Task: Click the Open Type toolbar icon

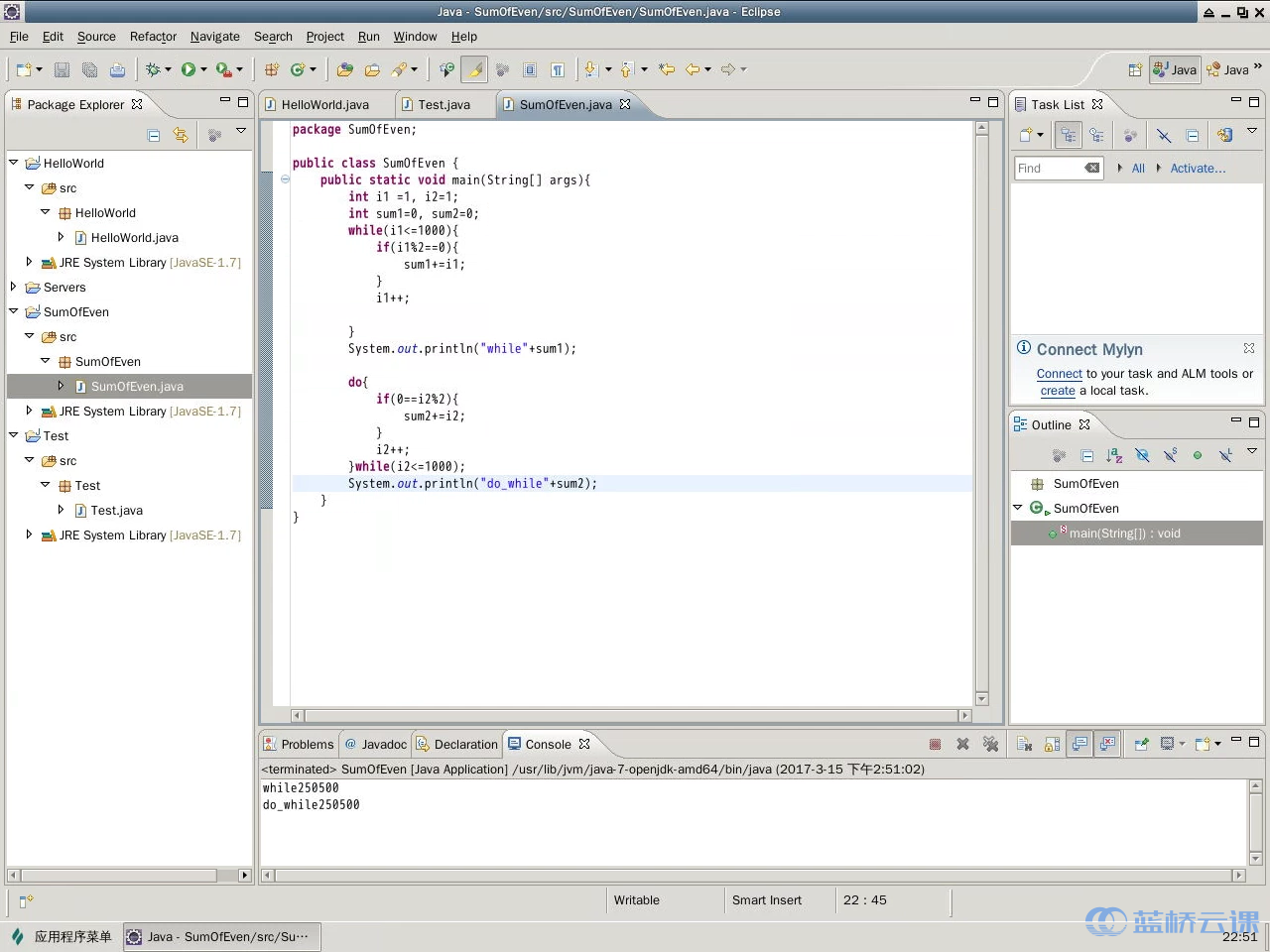Action: 344,69
